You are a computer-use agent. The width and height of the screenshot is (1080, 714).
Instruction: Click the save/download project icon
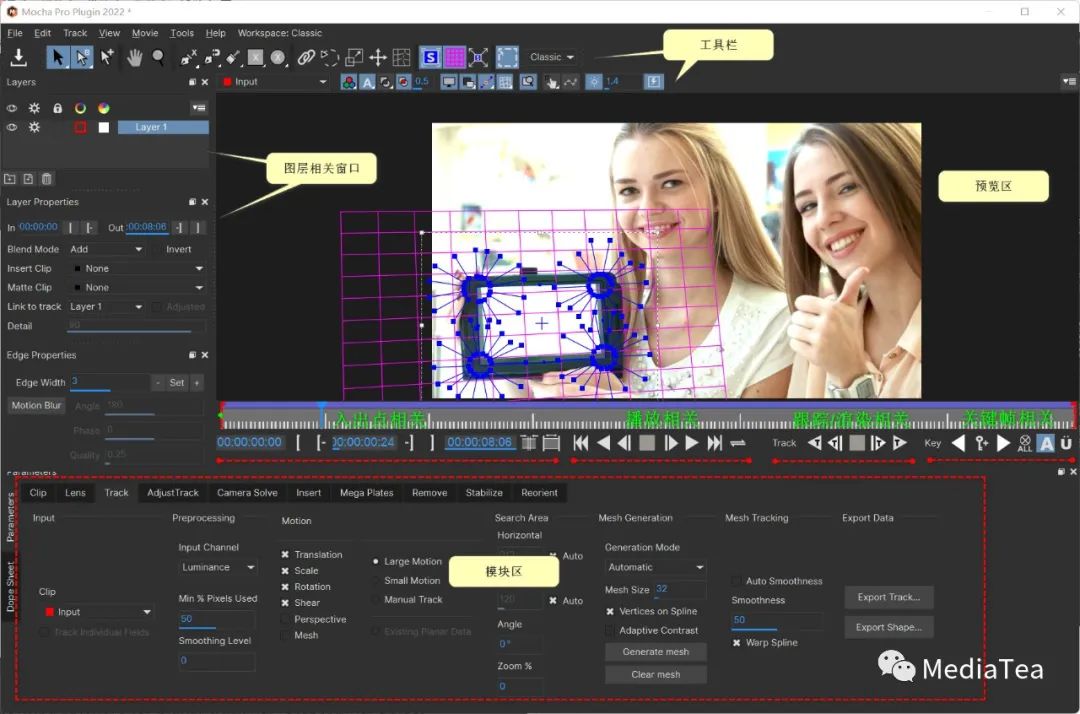pos(19,57)
